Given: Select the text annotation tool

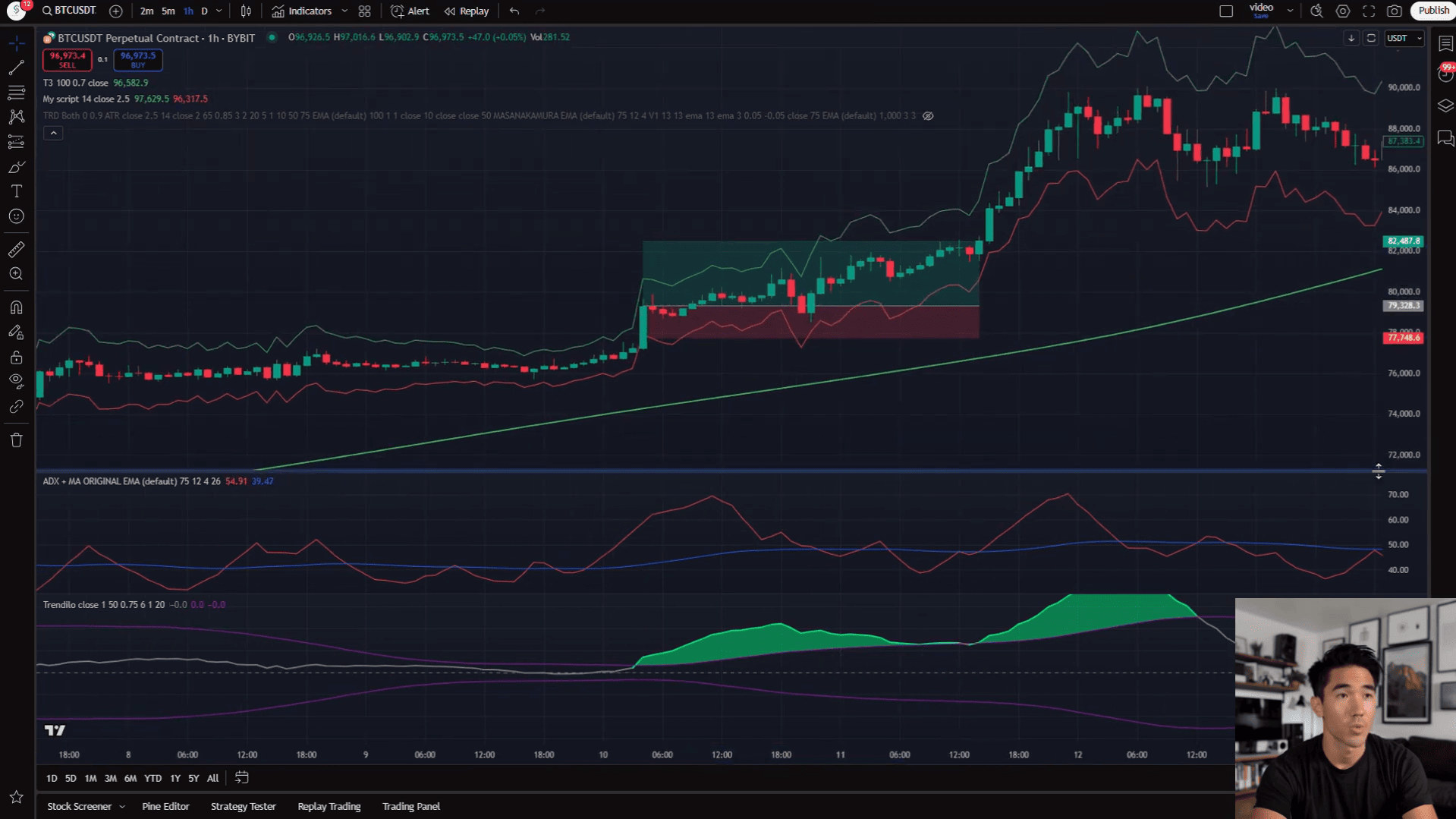Looking at the screenshot, I should point(16,191).
